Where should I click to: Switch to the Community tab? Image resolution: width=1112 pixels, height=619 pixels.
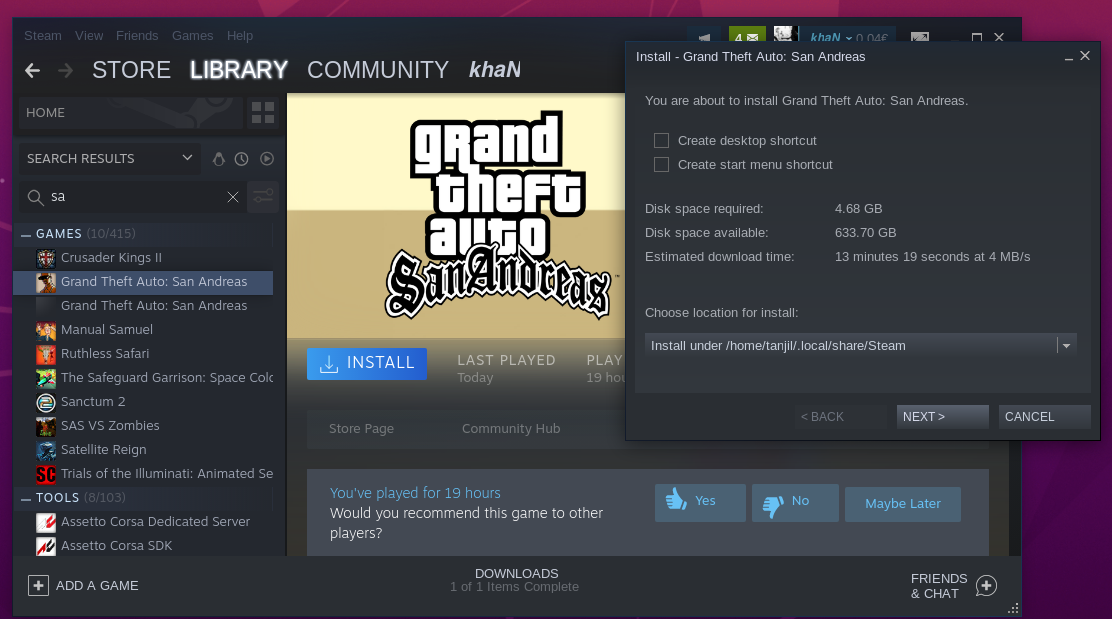[377, 69]
